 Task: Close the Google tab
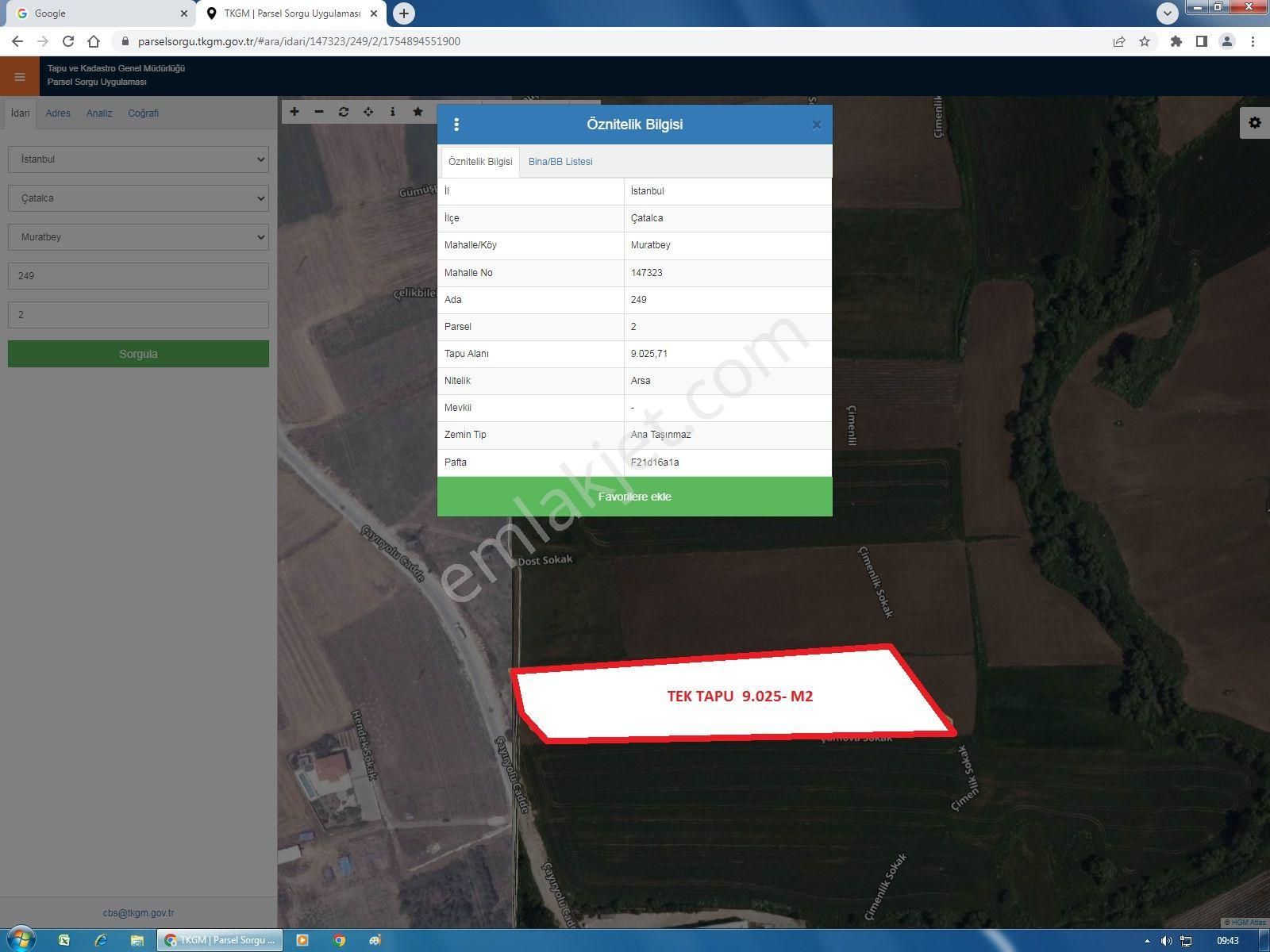pos(183,13)
